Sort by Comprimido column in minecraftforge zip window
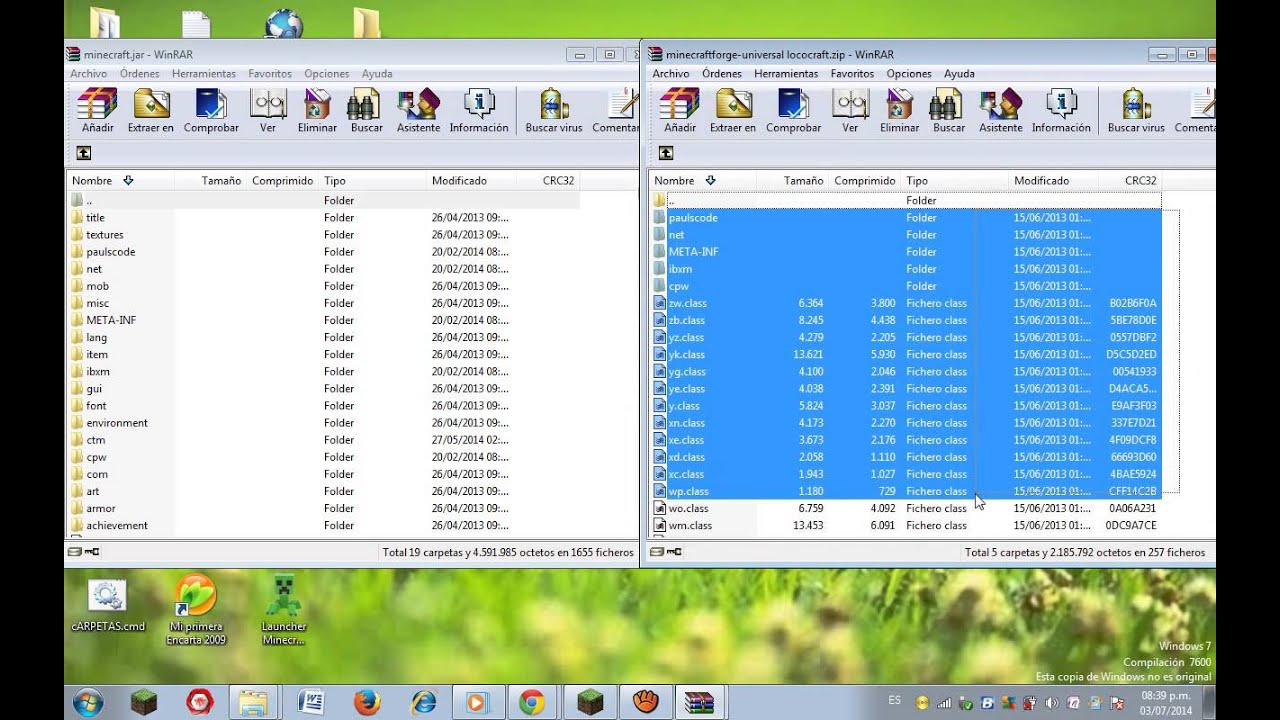Viewport: 1280px width, 720px height. tap(865, 181)
